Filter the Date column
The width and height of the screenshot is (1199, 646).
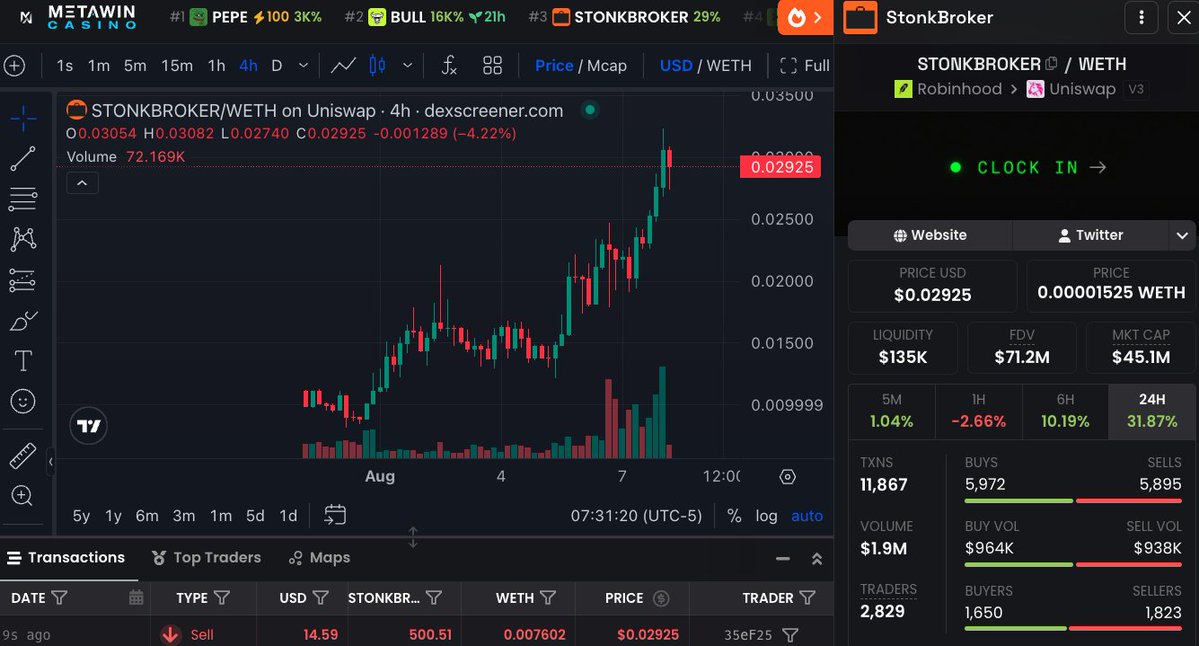[x=60, y=598]
